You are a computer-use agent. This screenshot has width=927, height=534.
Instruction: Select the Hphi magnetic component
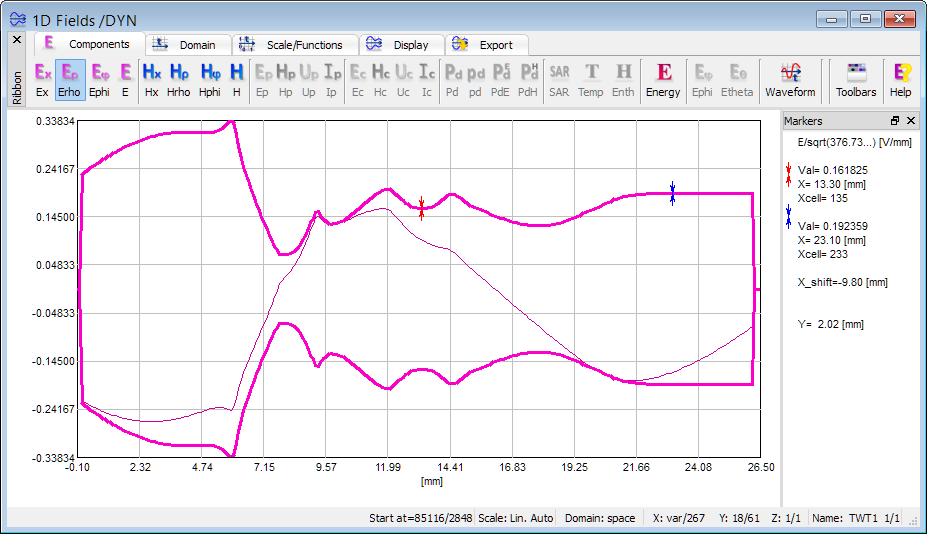pyautogui.click(x=210, y=80)
